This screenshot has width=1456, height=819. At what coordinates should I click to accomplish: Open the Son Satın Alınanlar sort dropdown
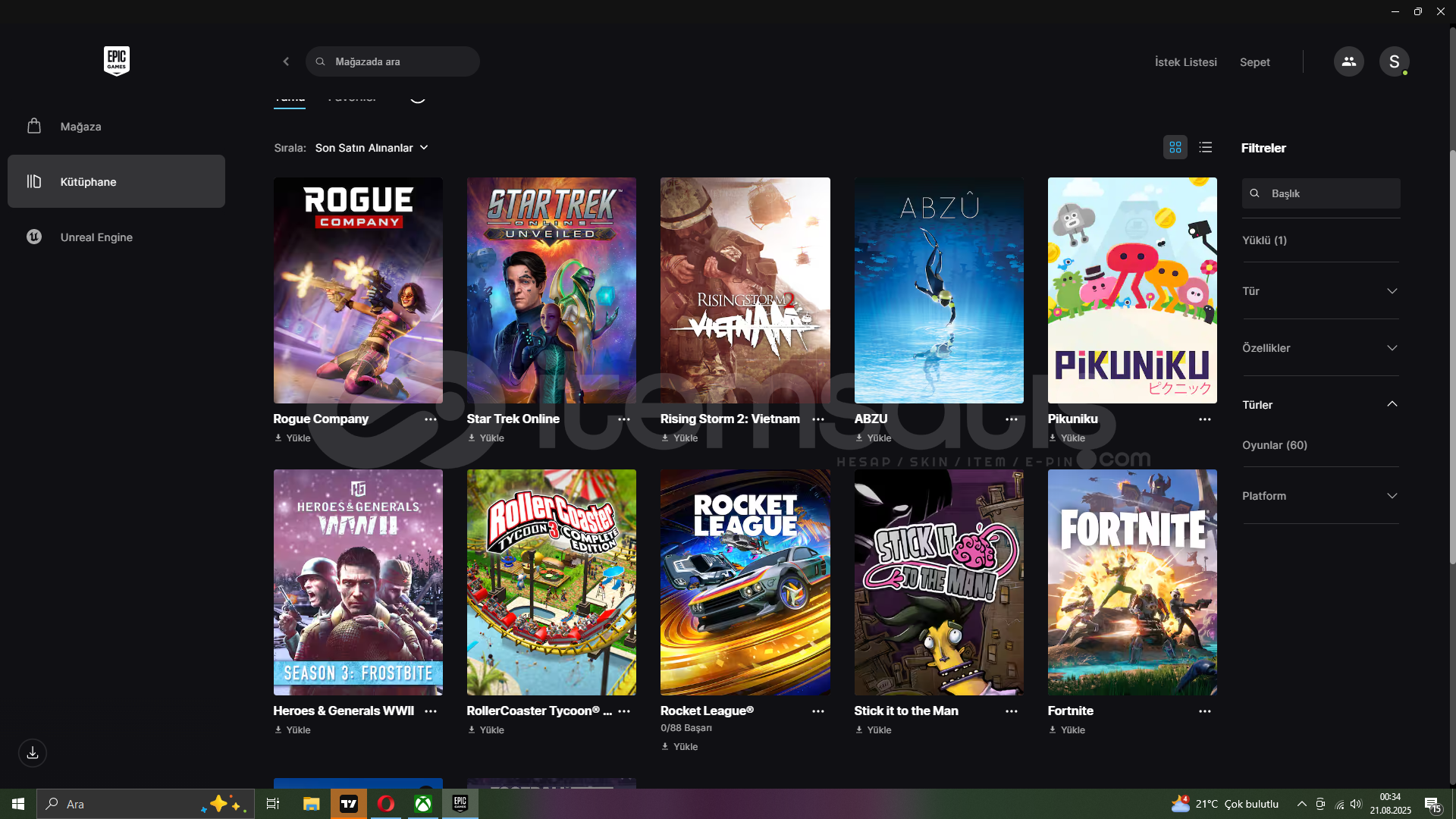372,148
